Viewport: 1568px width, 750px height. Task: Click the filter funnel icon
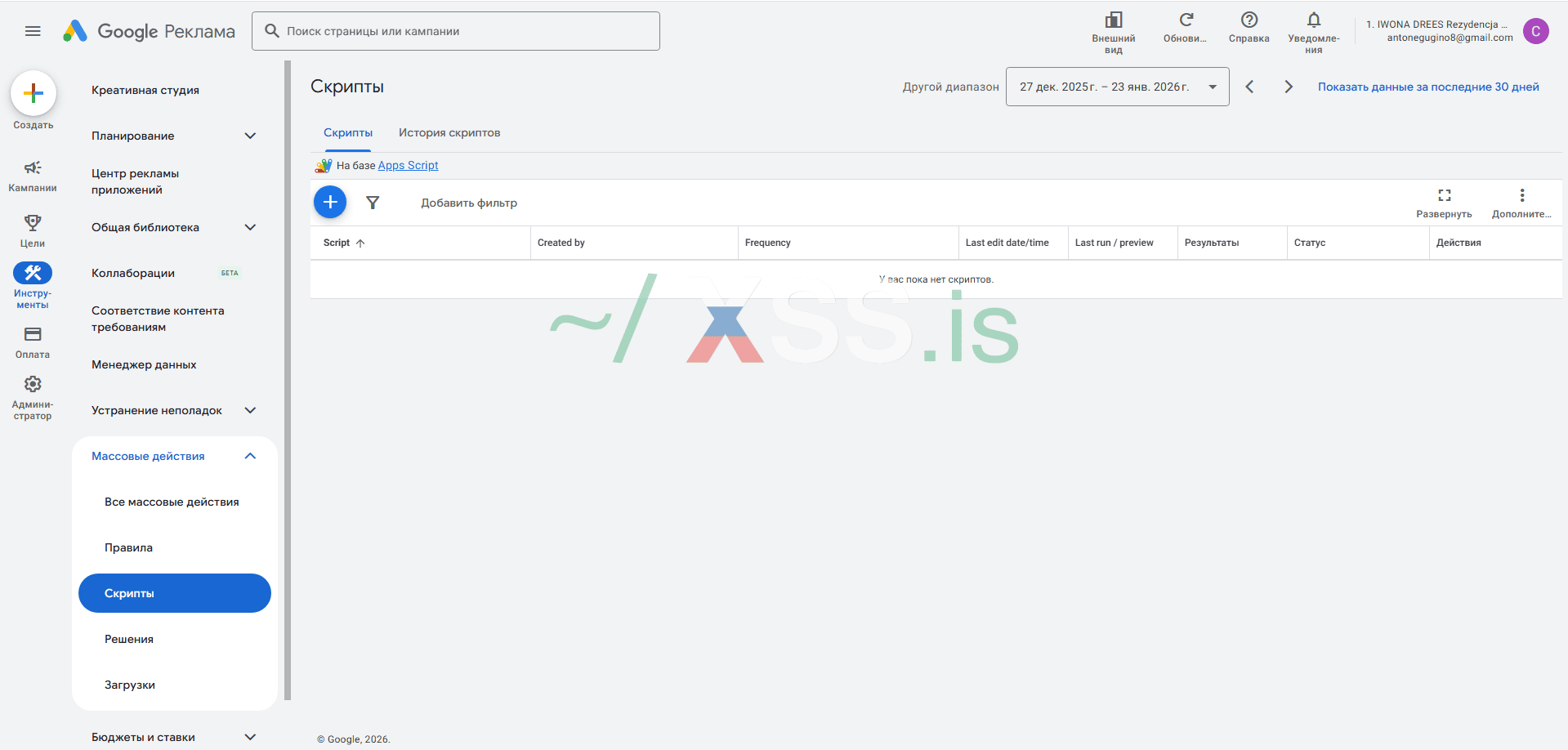click(373, 203)
